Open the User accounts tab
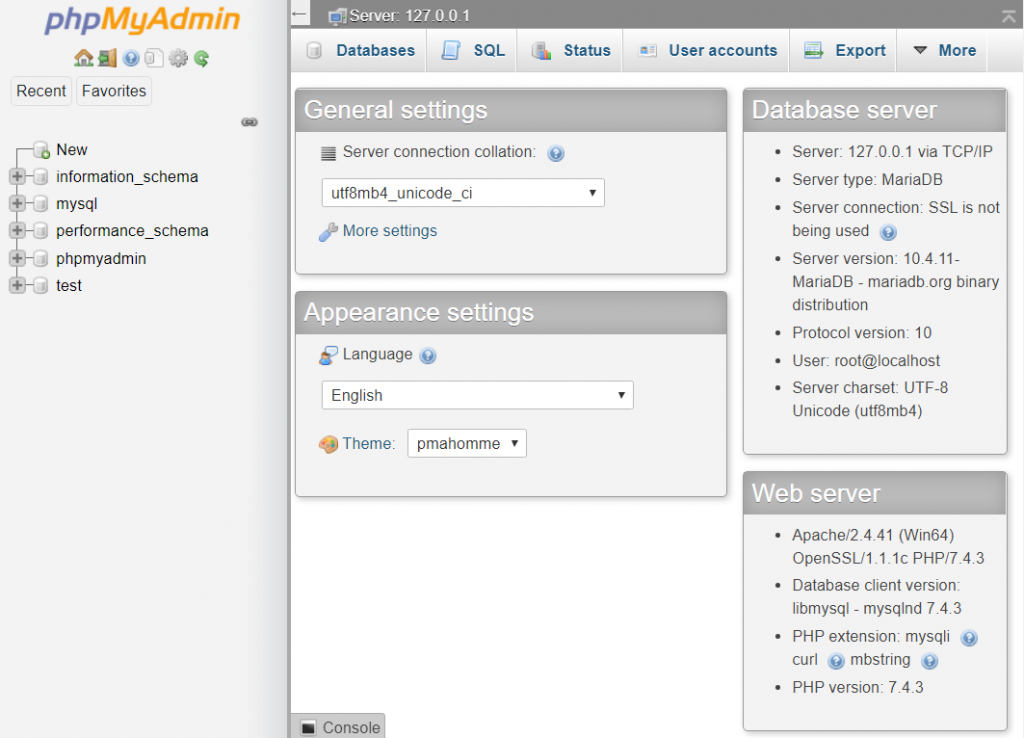The height and width of the screenshot is (738, 1024). (x=708, y=50)
